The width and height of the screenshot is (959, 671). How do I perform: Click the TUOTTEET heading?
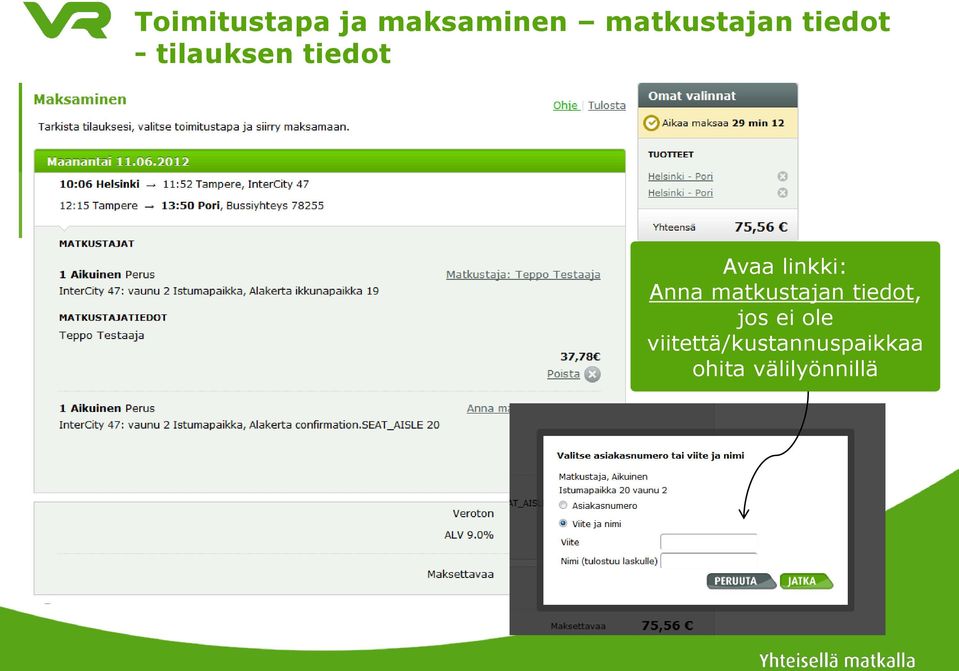coord(670,155)
